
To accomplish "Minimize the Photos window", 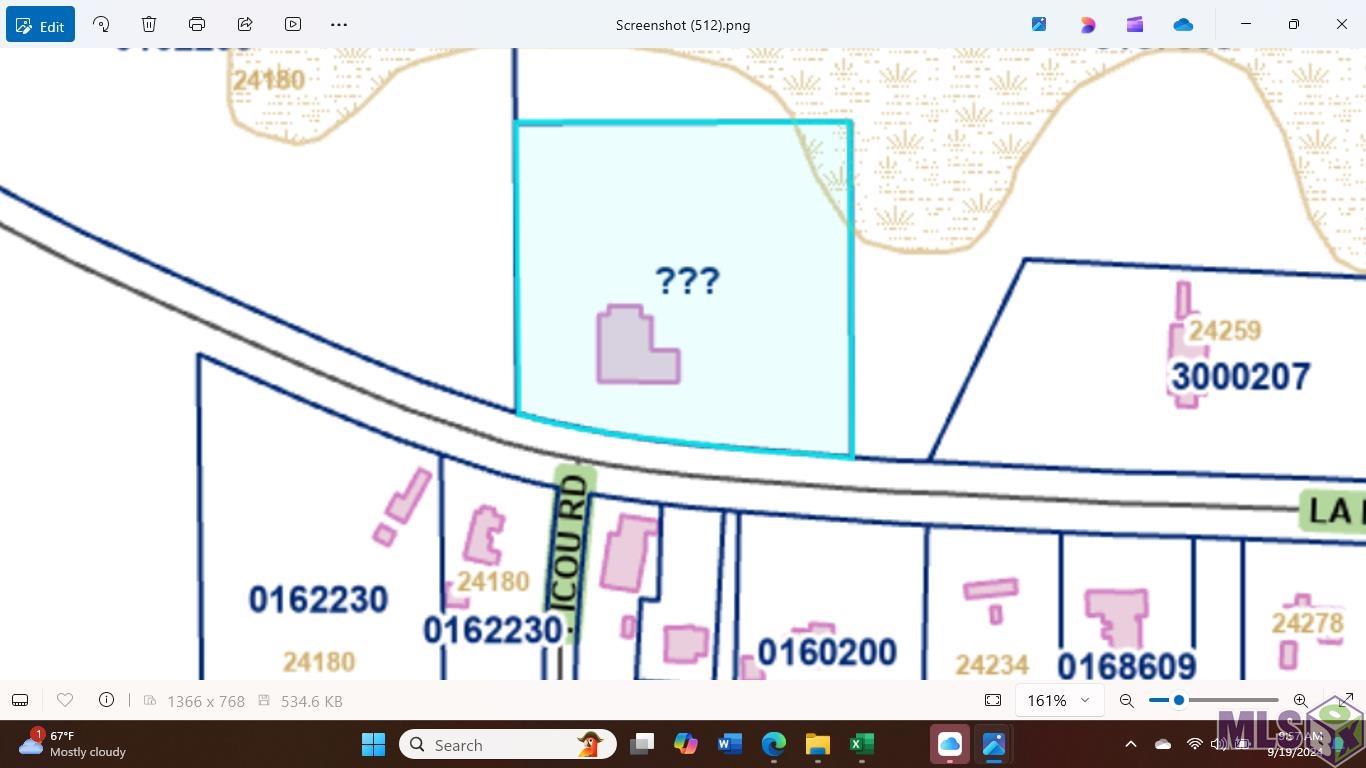I will coord(1246,24).
